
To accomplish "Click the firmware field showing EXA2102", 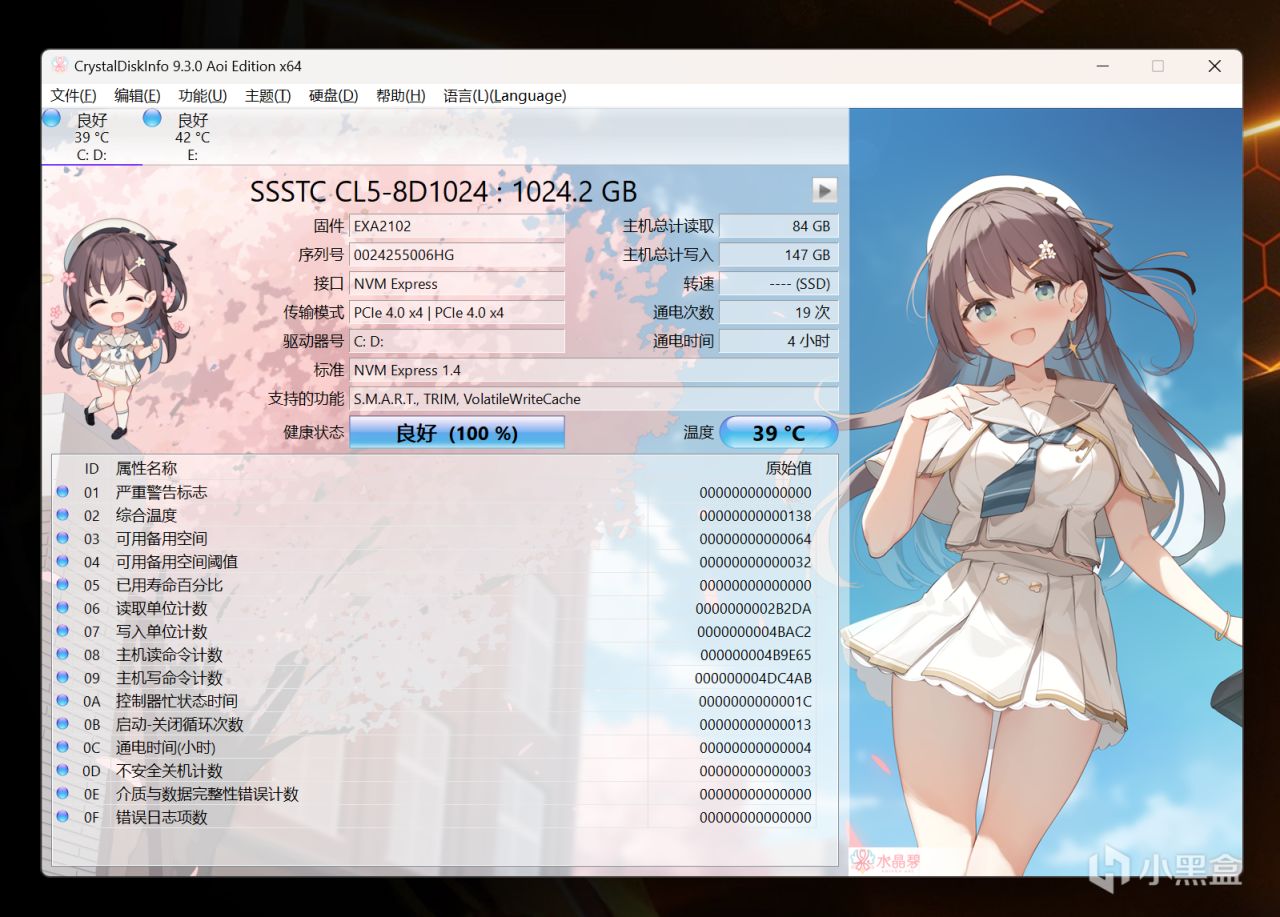I will click(x=457, y=226).
